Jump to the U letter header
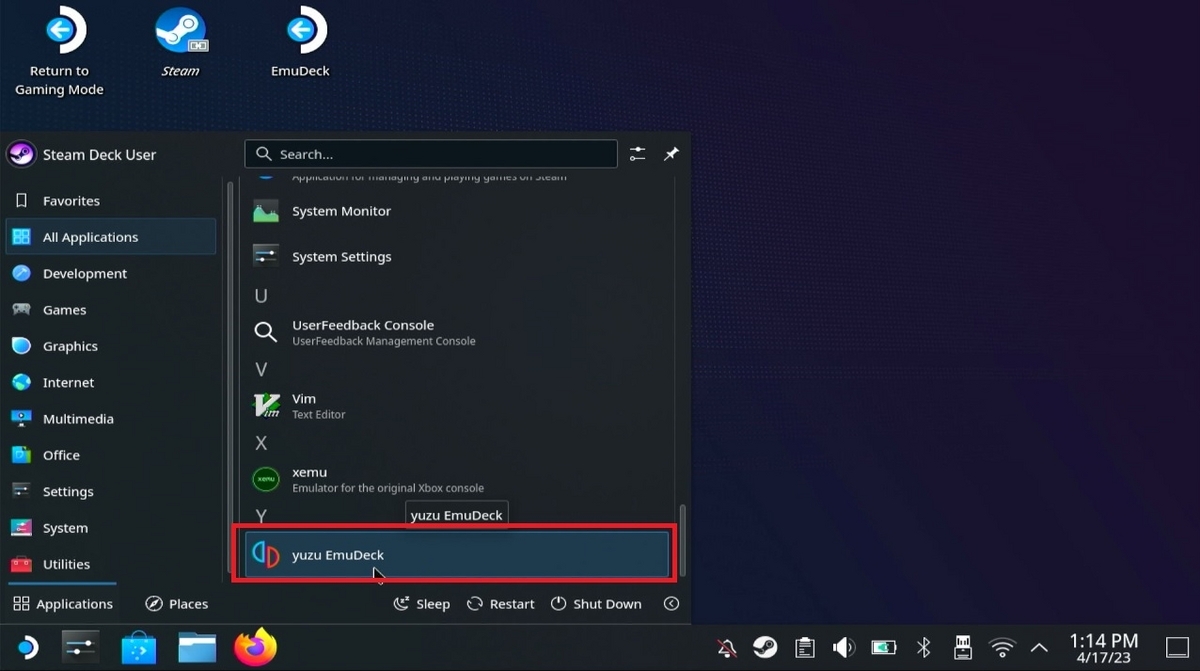The image size is (1200, 671). (x=261, y=296)
